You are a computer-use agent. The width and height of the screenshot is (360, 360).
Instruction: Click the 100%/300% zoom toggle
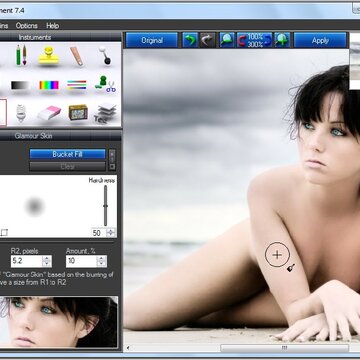(x=254, y=40)
